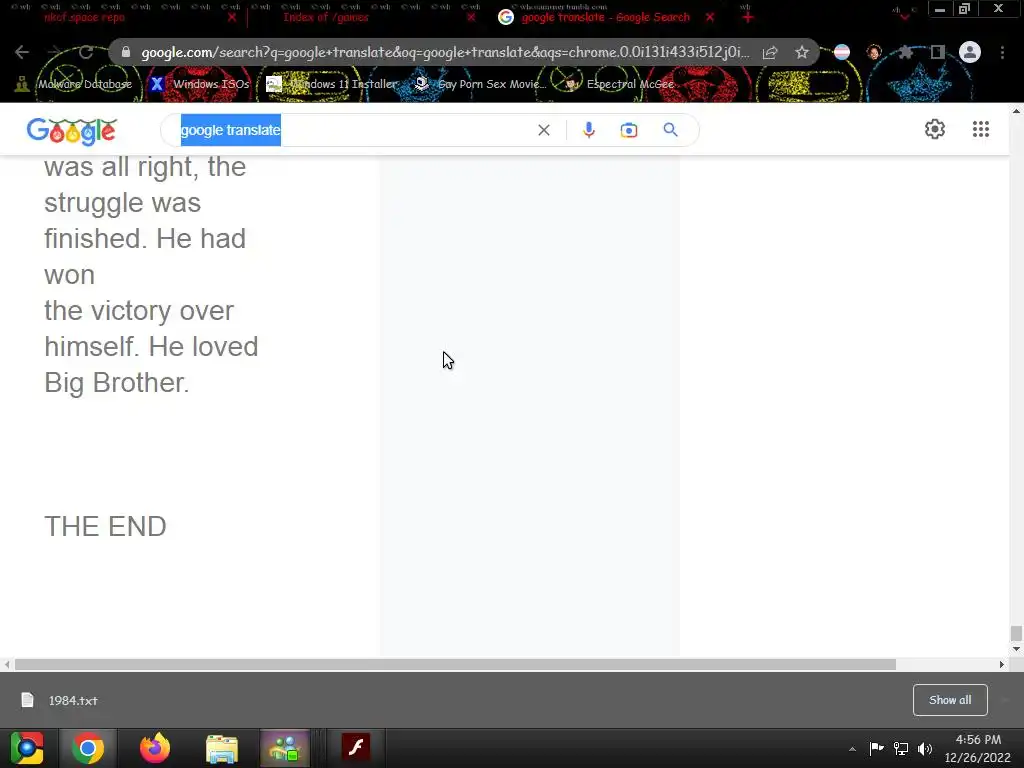Open the Windows ISOs bookmark
This screenshot has width=1024, height=768.
(200, 84)
